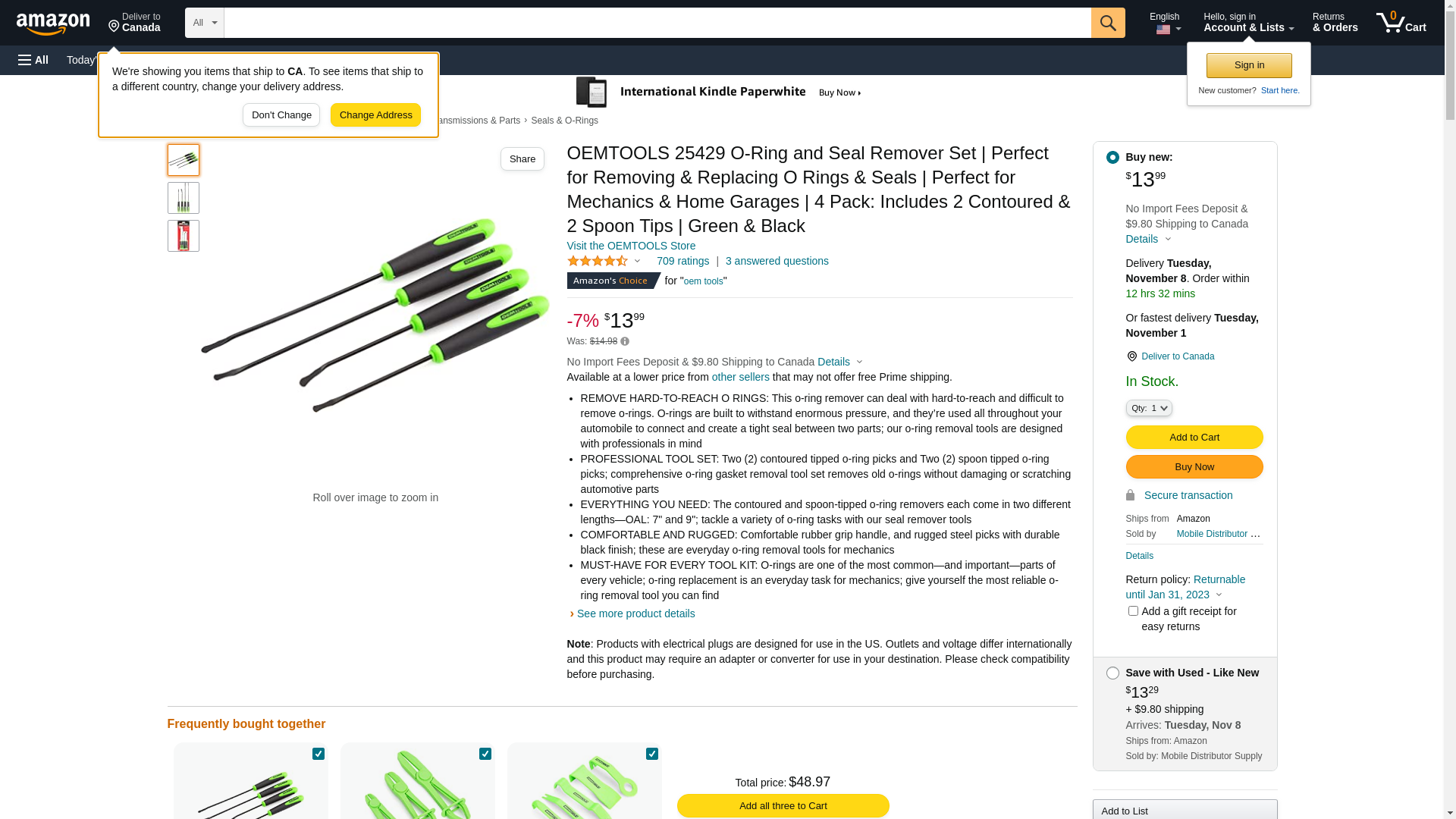Select the Buy new radio button

pyautogui.click(x=1112, y=158)
